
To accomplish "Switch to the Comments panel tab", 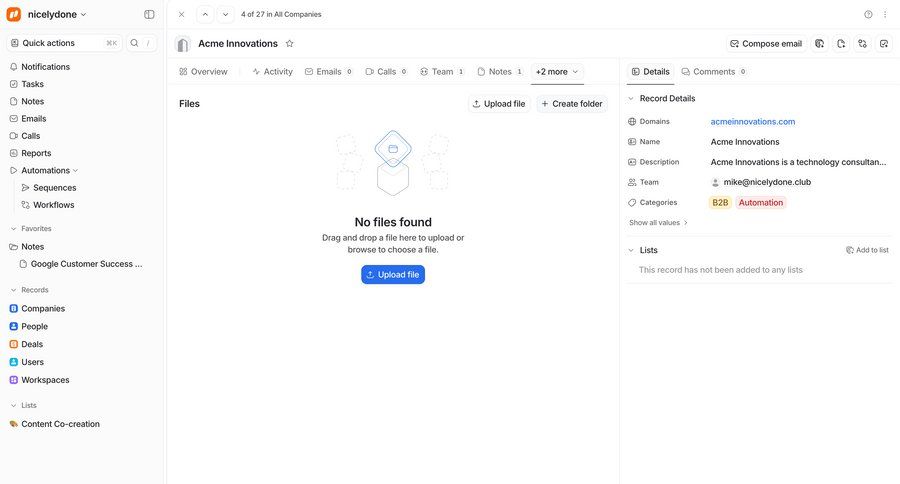I will click(713, 72).
